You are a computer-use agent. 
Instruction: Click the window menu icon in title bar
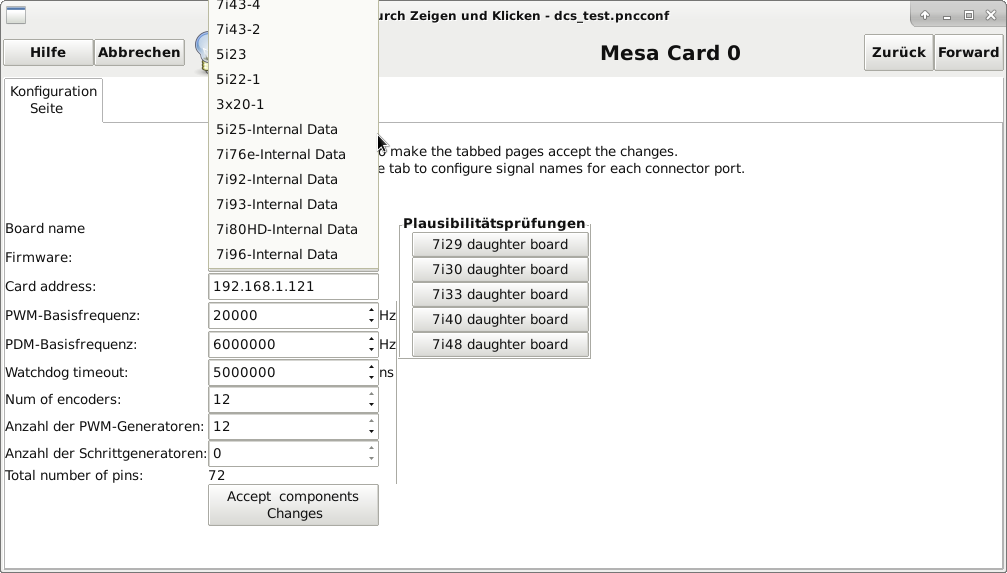tap(16, 15)
